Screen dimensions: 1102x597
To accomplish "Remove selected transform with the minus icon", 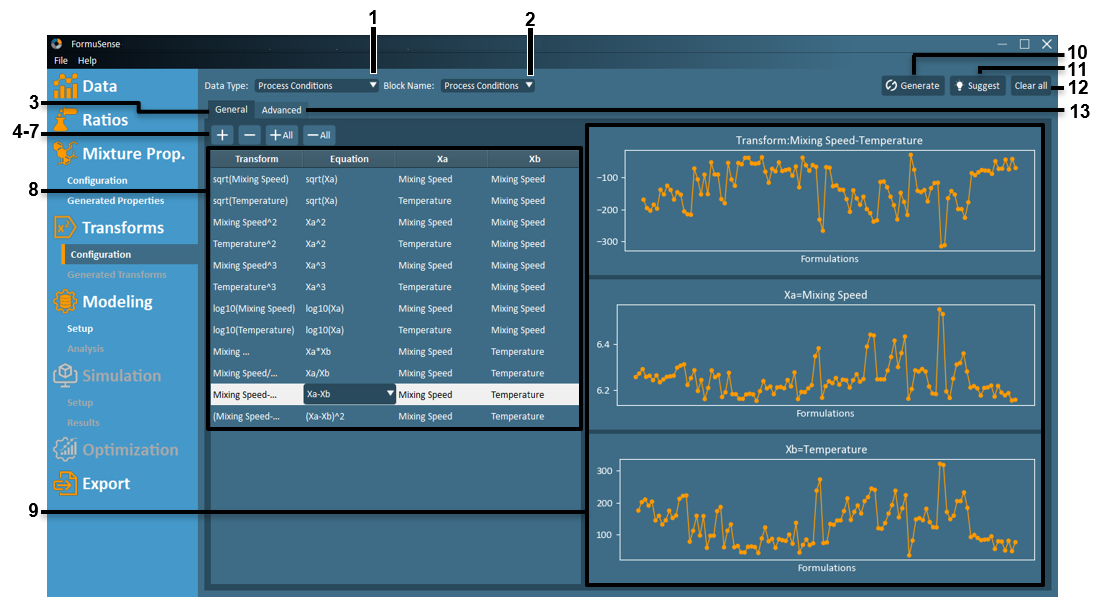I will point(250,134).
